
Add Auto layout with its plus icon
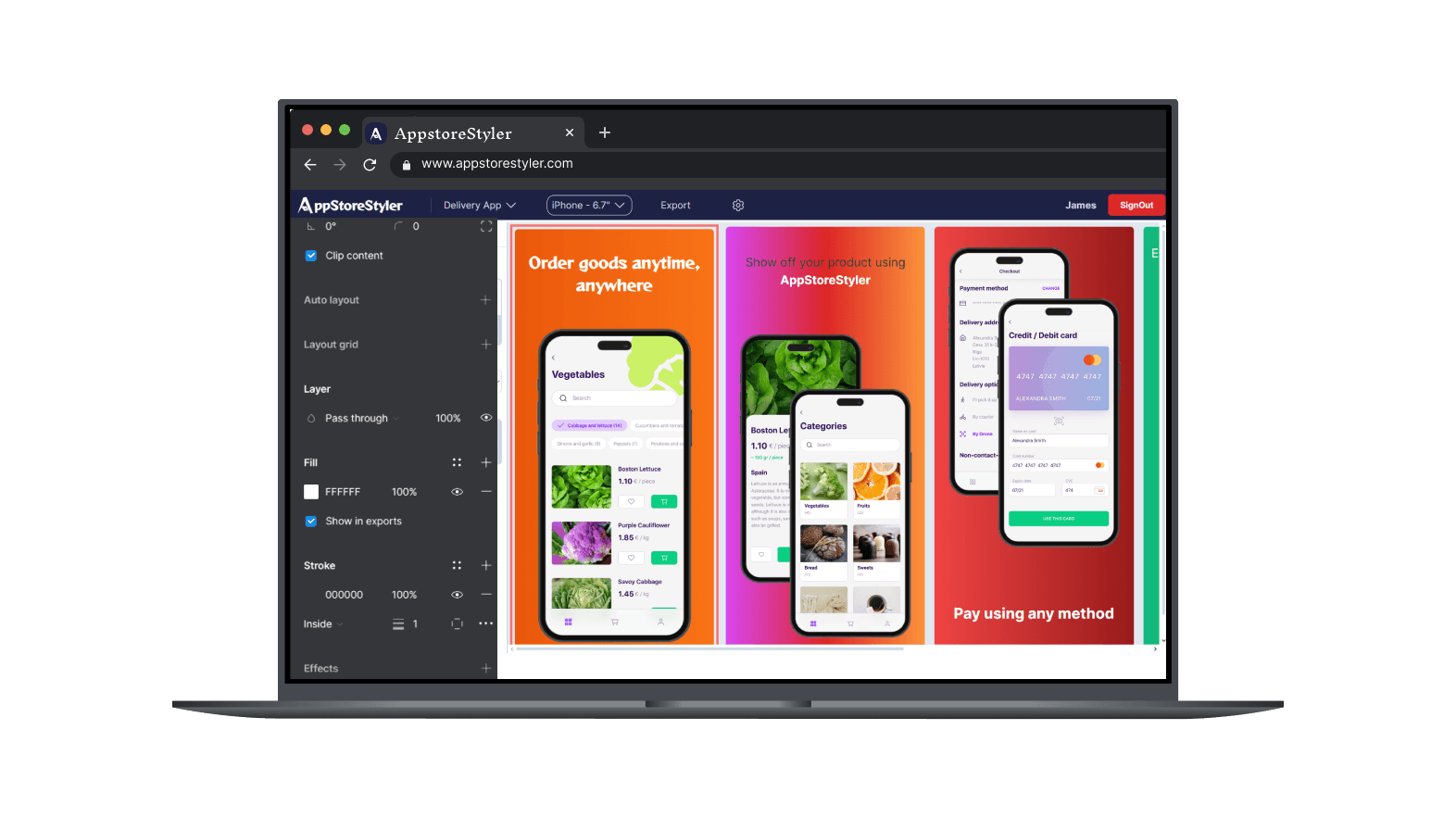[x=485, y=299]
